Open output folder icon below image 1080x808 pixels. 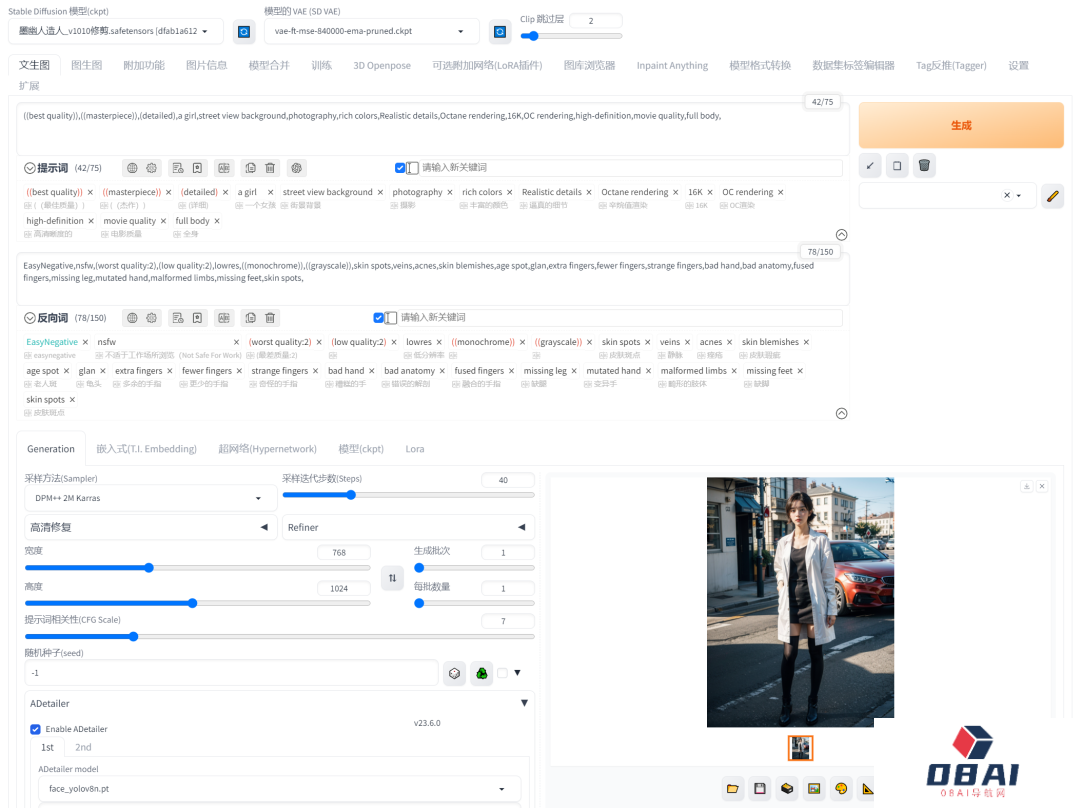733,789
